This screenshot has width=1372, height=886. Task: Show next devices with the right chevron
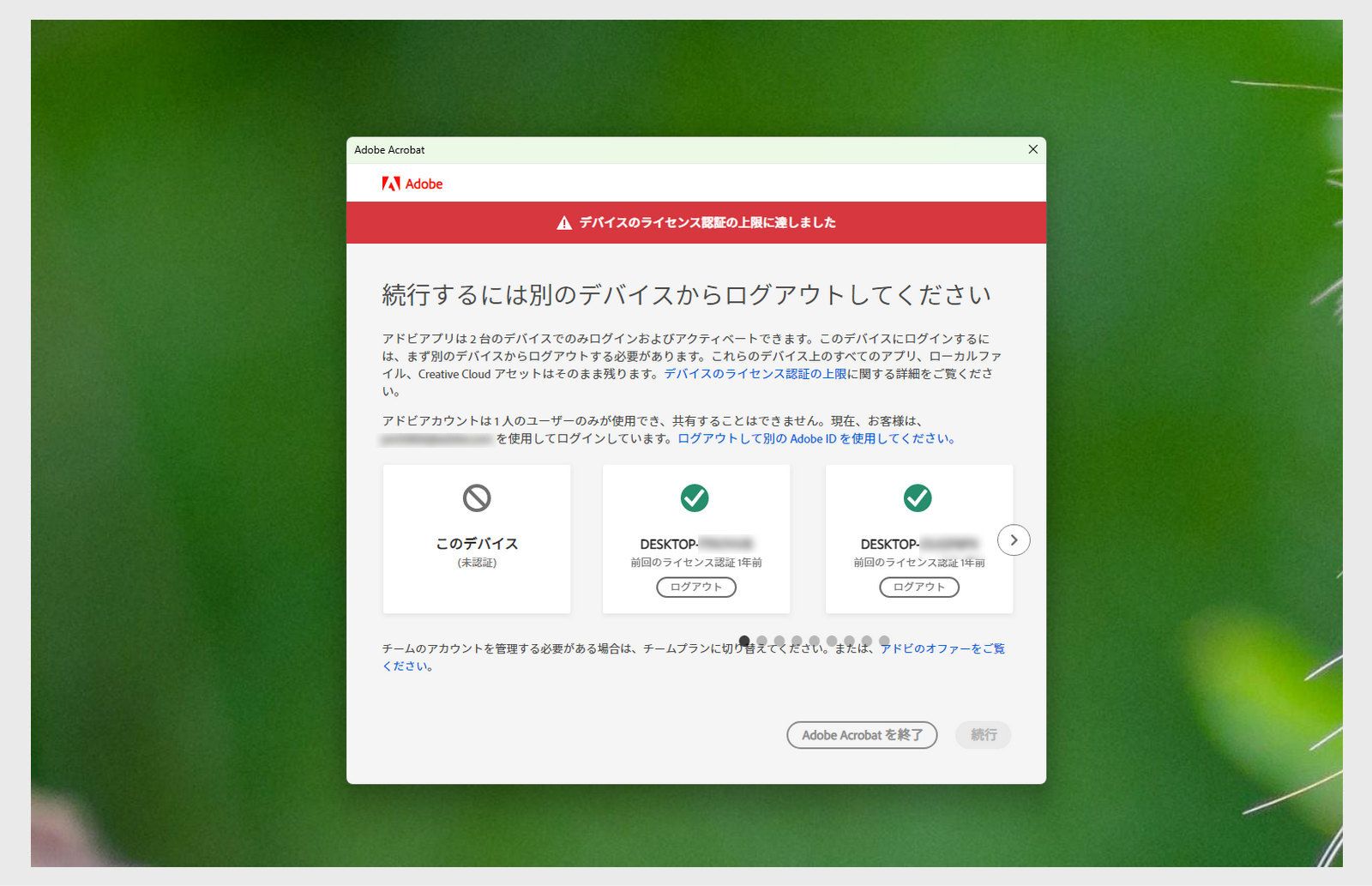tap(1014, 539)
